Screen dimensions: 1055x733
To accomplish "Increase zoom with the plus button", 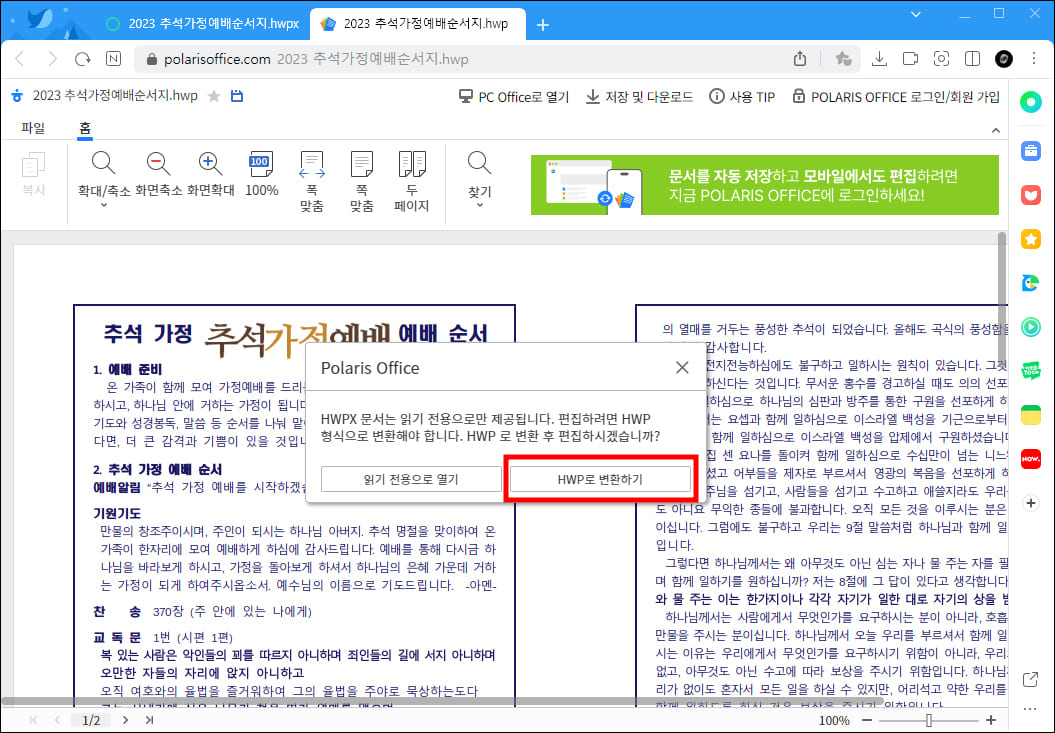I will click(990, 720).
